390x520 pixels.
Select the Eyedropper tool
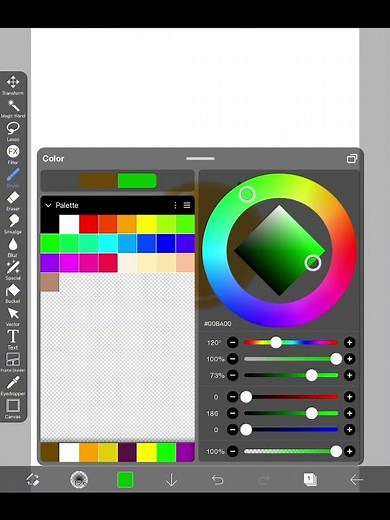13,385
